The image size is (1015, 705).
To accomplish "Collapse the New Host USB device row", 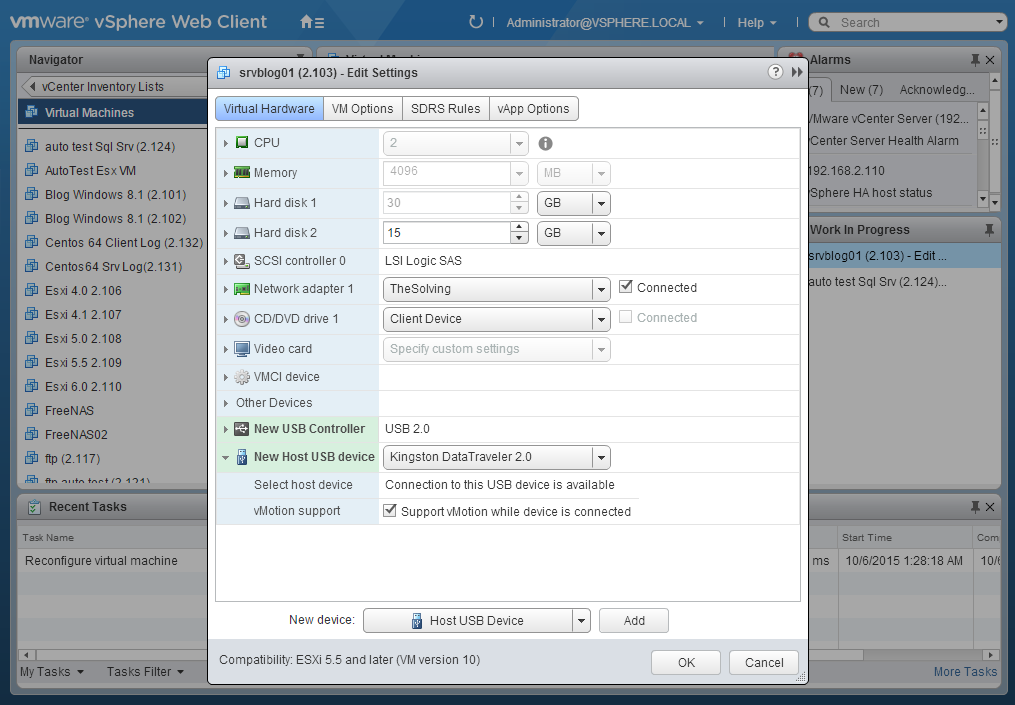I will [x=225, y=457].
